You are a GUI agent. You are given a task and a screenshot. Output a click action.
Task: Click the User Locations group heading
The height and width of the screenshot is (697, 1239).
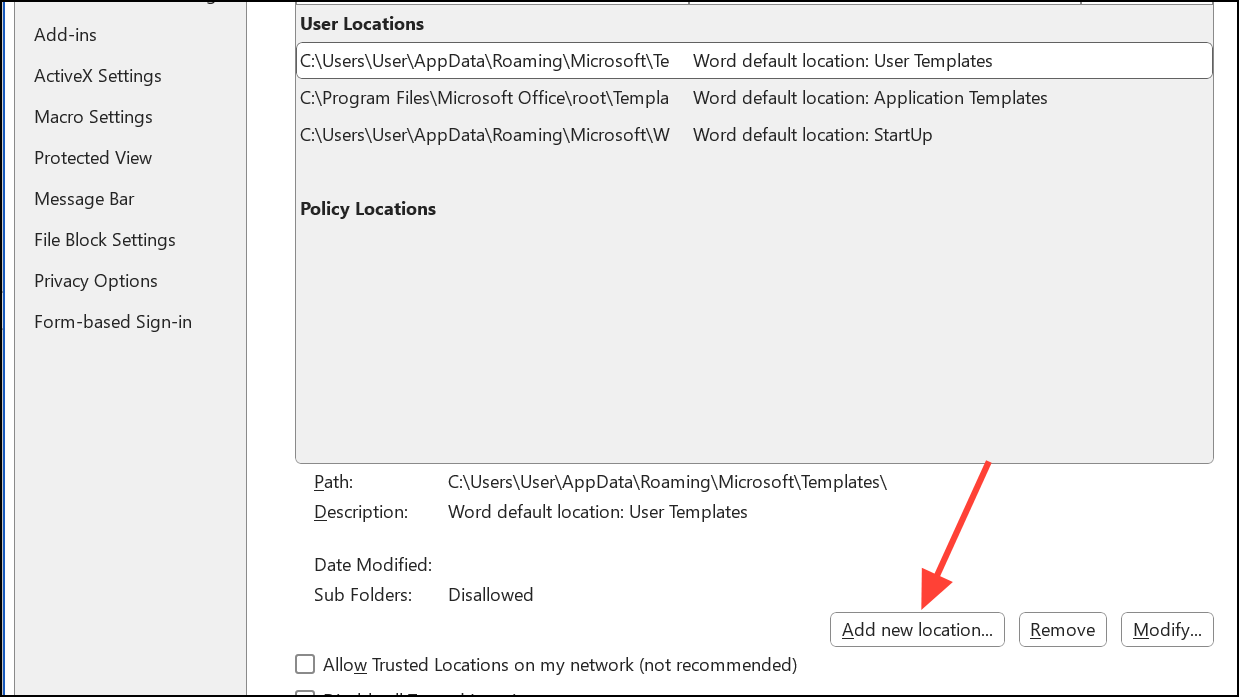click(362, 24)
